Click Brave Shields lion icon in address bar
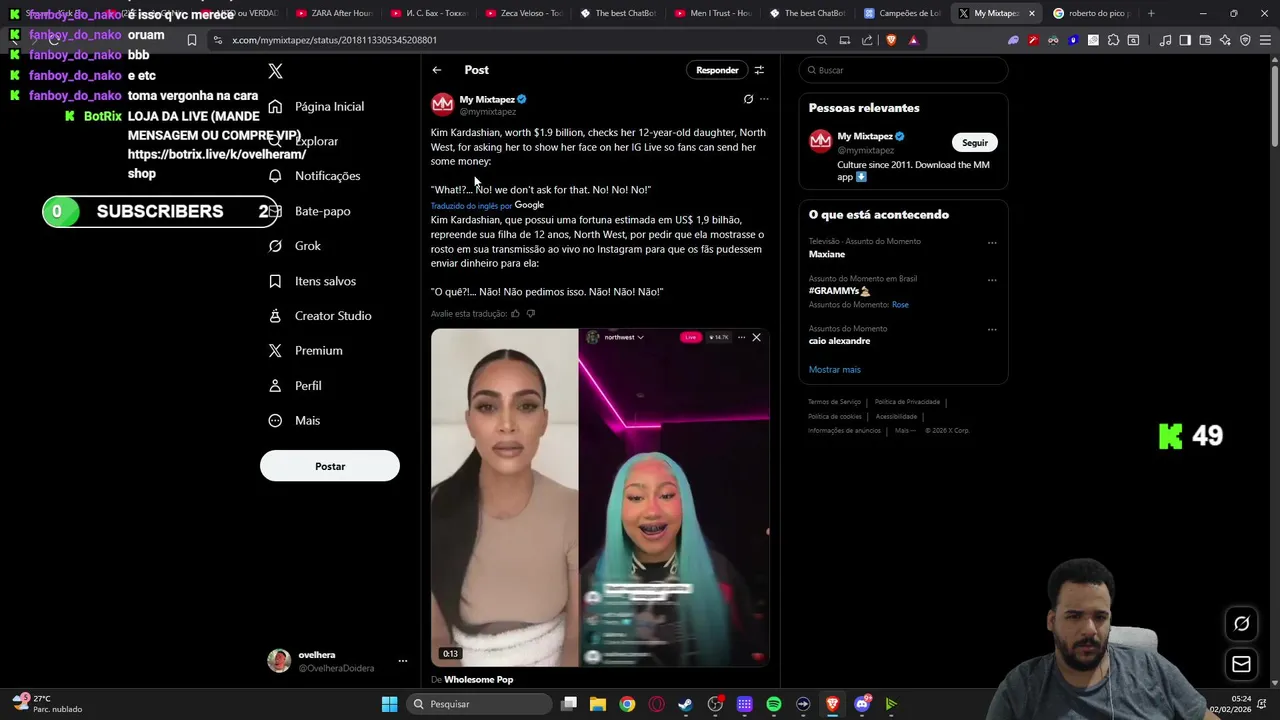Image resolution: width=1280 pixels, height=720 pixels. (x=891, y=40)
